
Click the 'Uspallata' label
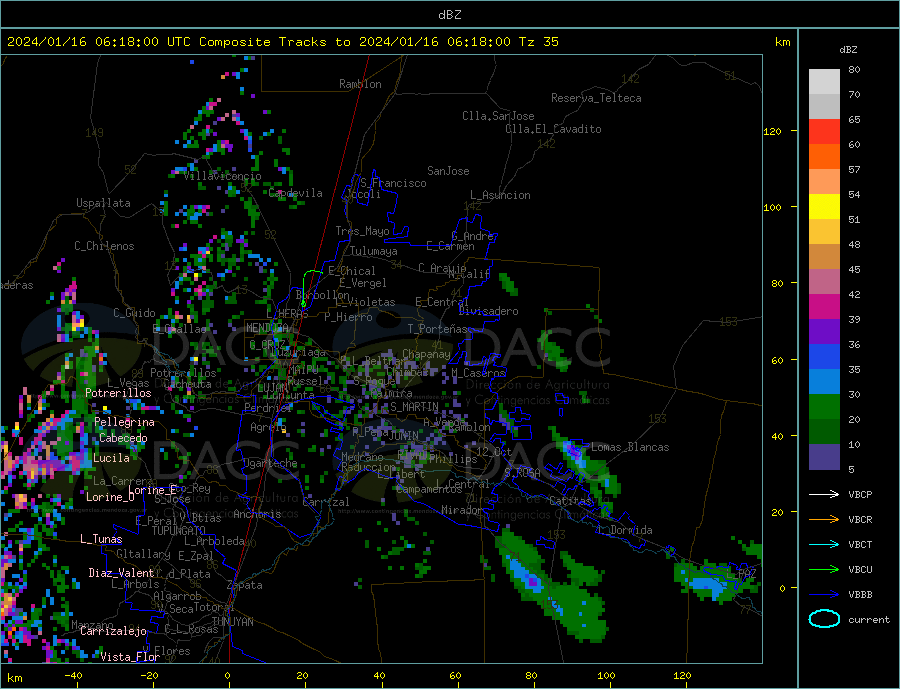point(103,203)
